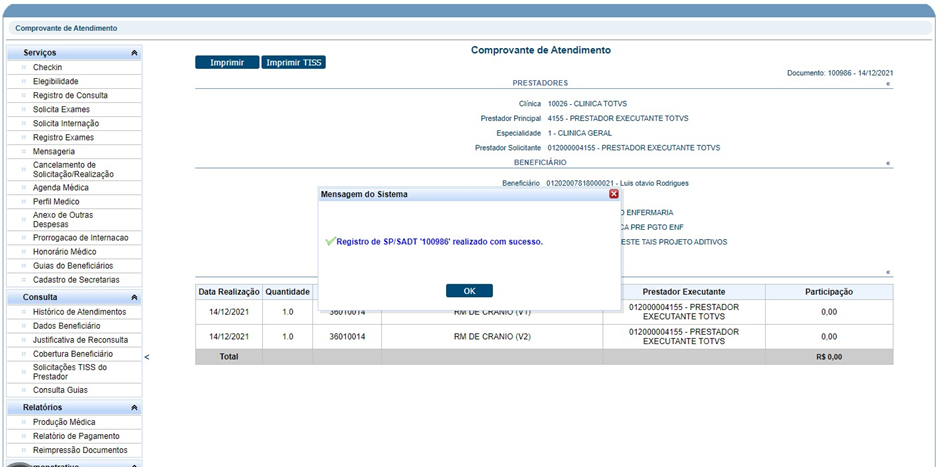Open Reimpressão Documentos
The image size is (941, 467).
pyautogui.click(x=80, y=450)
